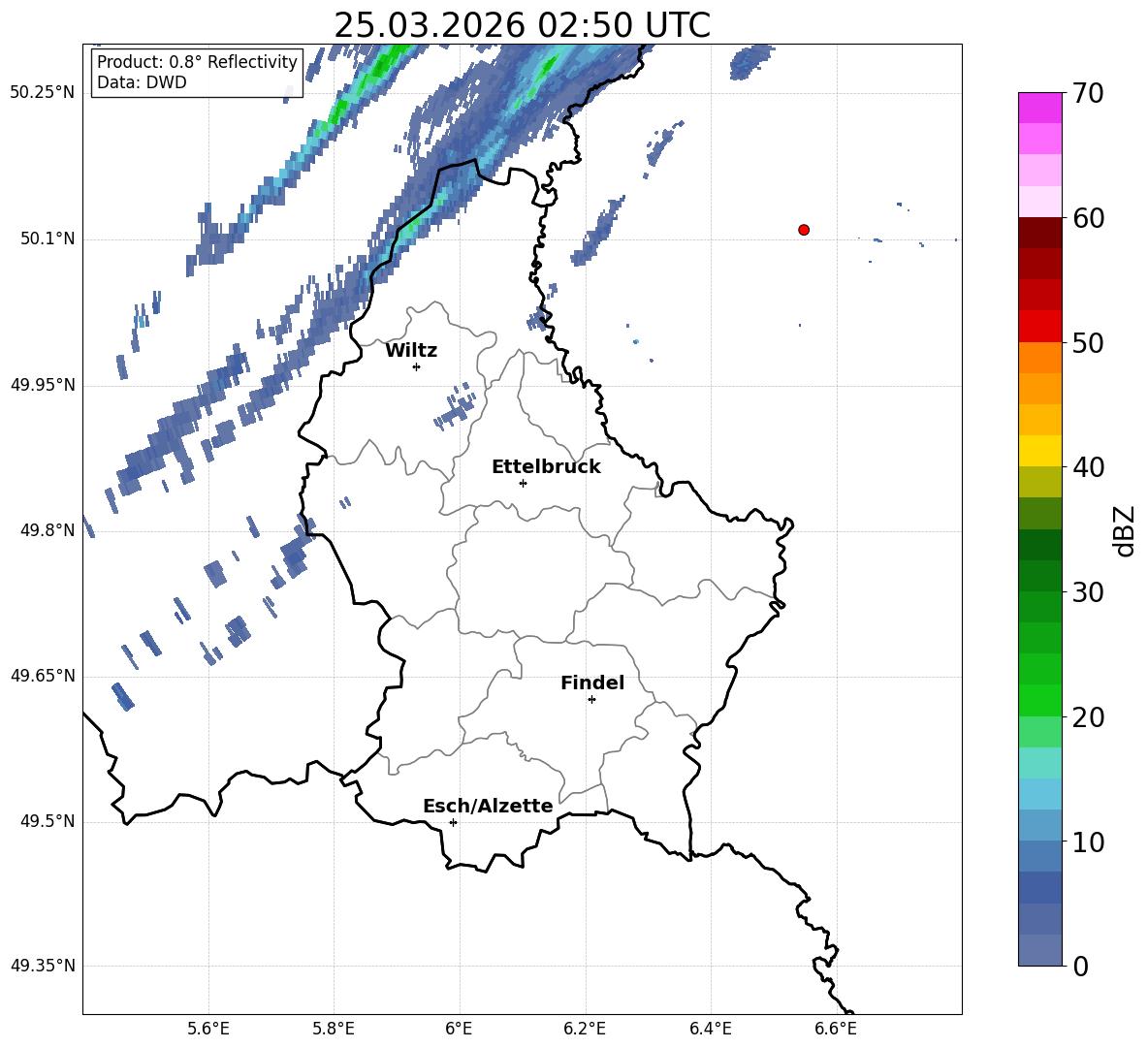Click the Product: 0.8° Reflectivity label
The height and width of the screenshot is (1048, 1148).
pyautogui.click(x=197, y=61)
